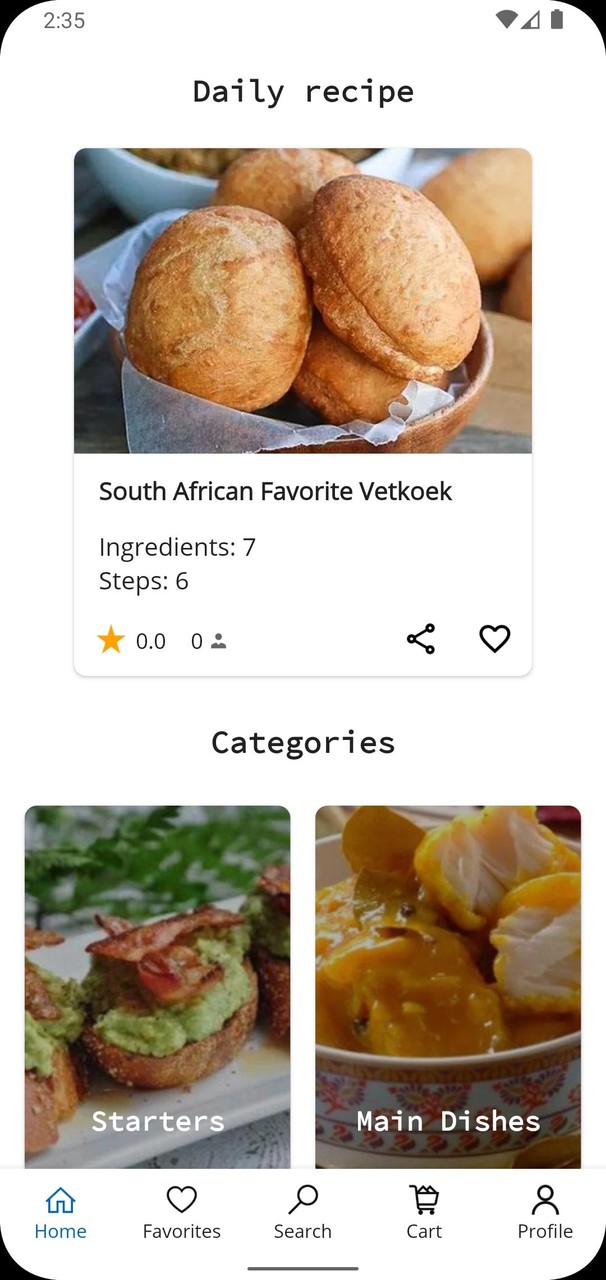Tap the share icon on the Vetkoek card
The height and width of the screenshot is (1280, 606).
(420, 639)
